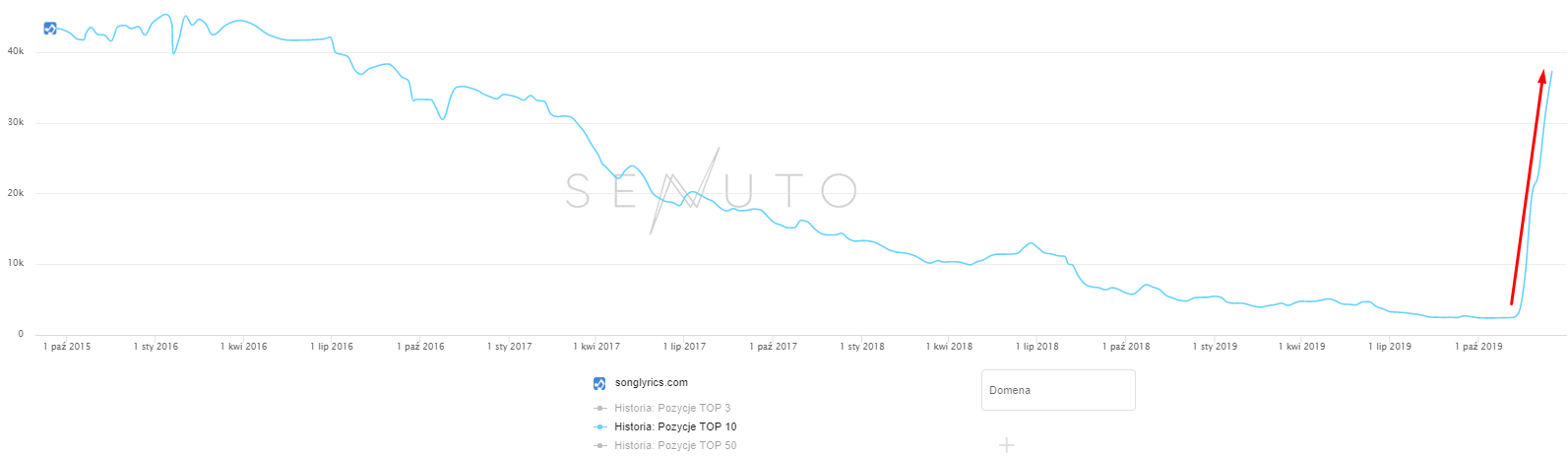
Task: Click the plus icon to add domain
Action: 1006,446
